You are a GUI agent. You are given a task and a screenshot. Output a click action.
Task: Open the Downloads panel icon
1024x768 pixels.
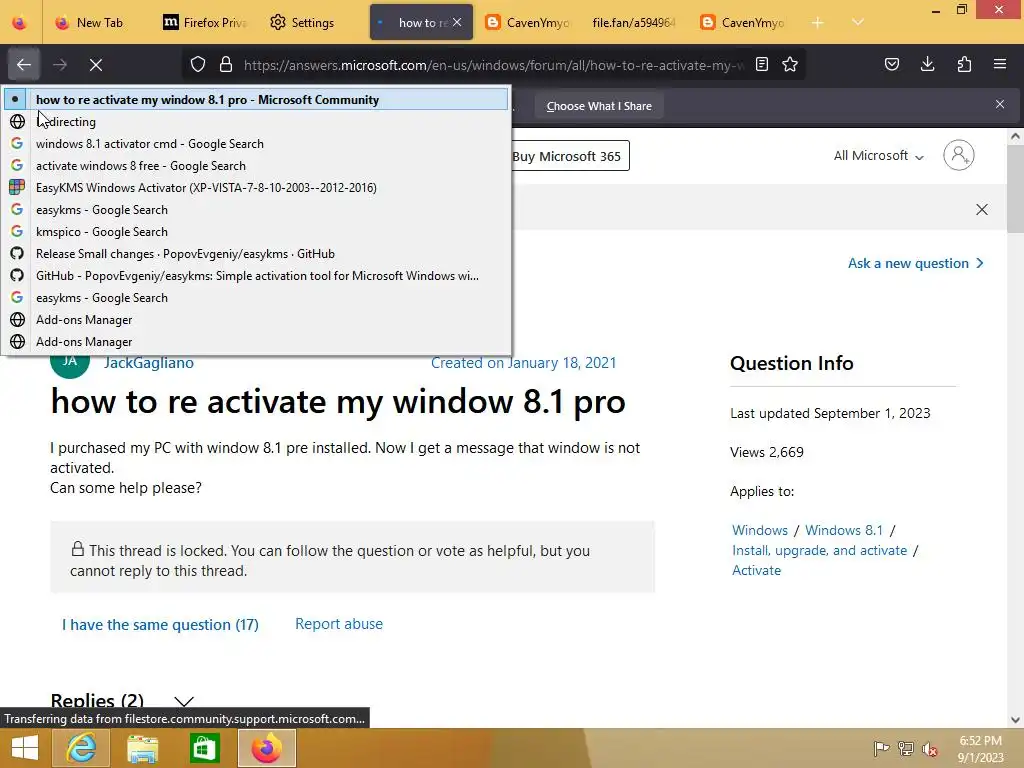click(x=927, y=64)
